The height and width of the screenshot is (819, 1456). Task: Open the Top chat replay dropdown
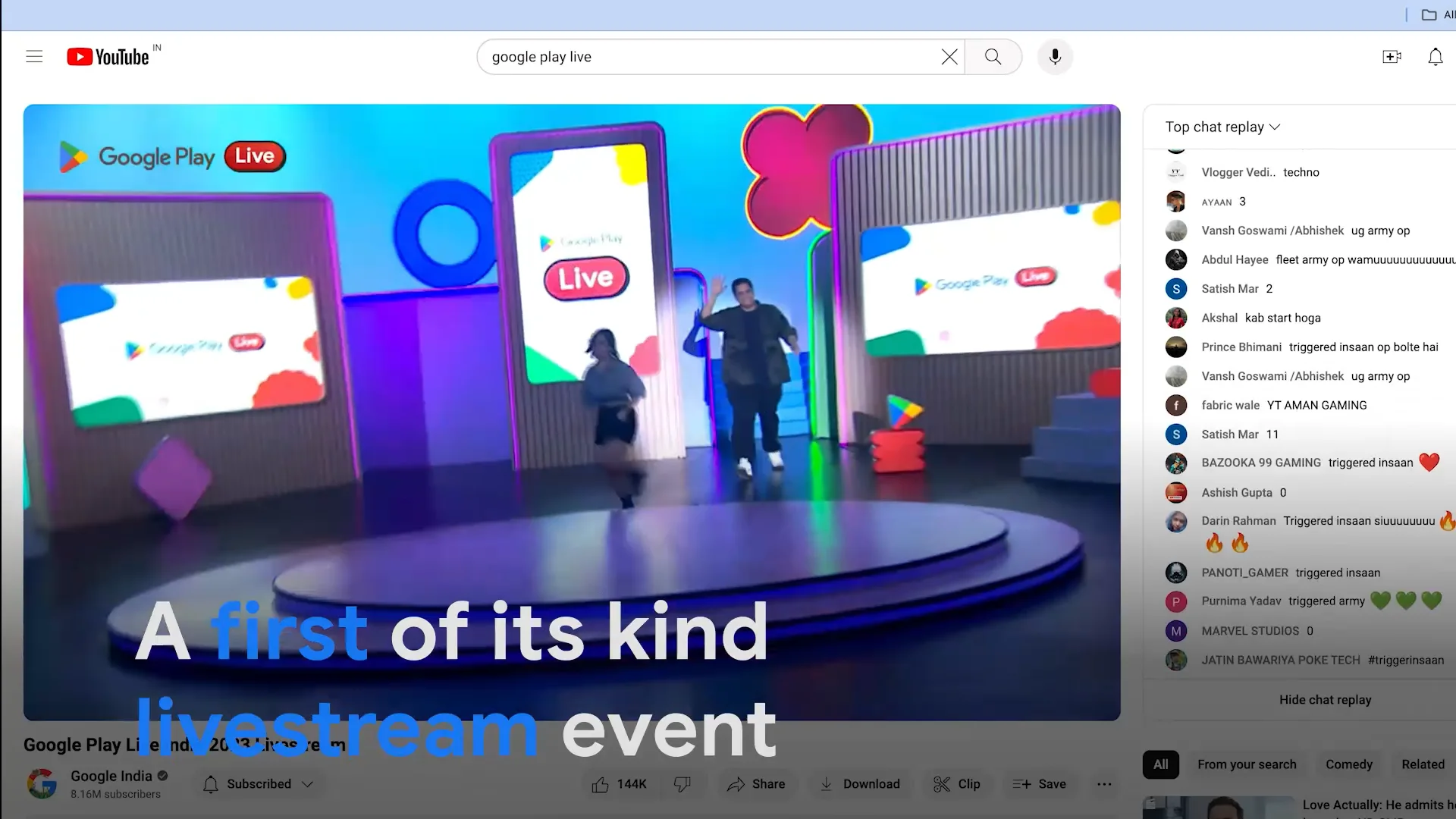[x=1222, y=127]
